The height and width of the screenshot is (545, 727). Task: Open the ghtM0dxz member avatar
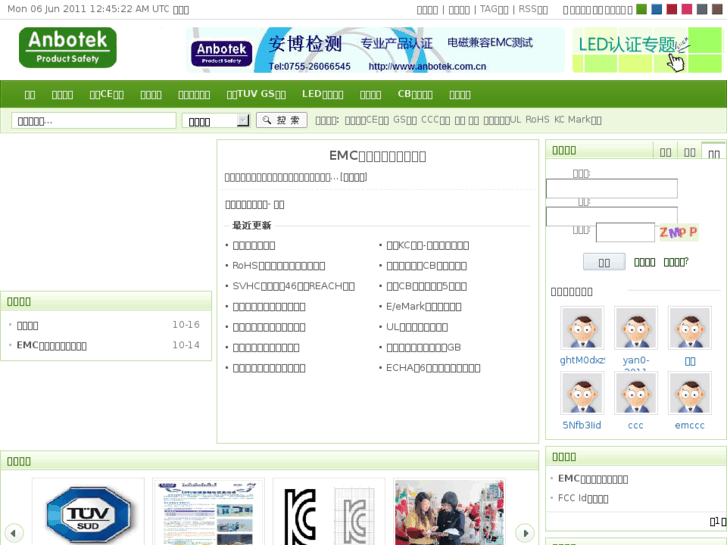coord(582,328)
